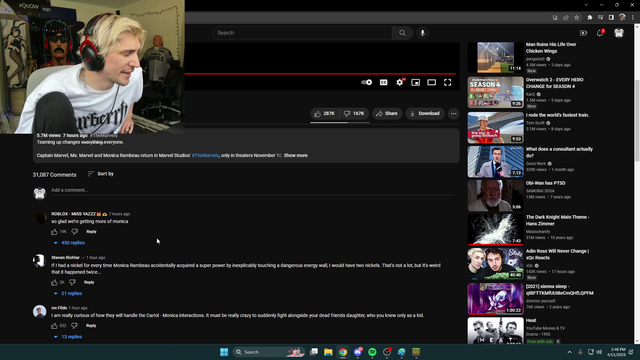
Task: Open 'Man Ruins His Life Over Chicken Wings'
Action: [551, 48]
